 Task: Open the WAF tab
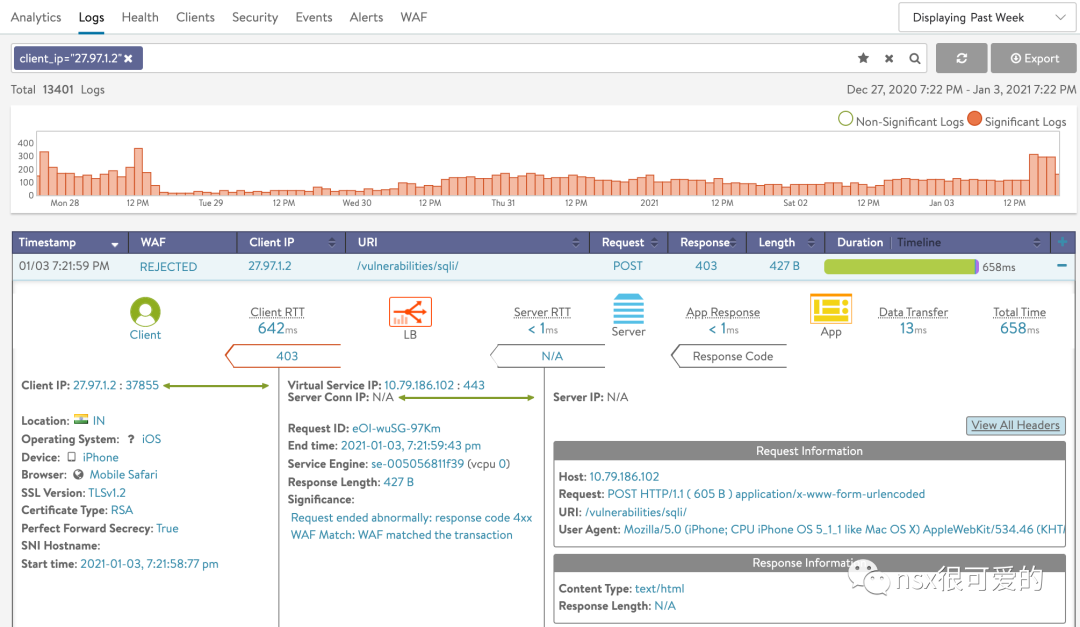[414, 17]
